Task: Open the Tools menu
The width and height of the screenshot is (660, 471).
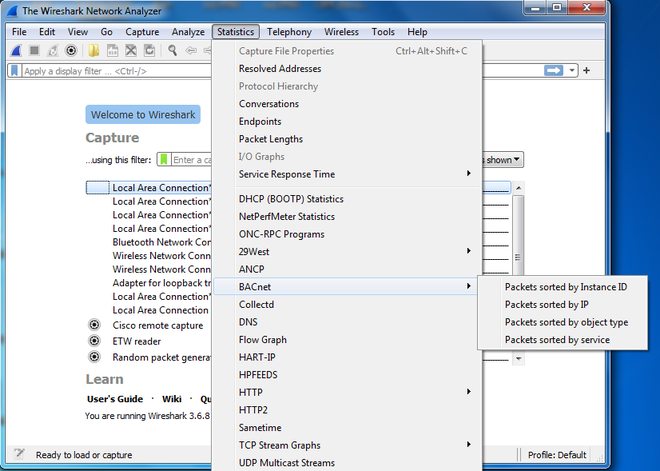Action: [383, 32]
